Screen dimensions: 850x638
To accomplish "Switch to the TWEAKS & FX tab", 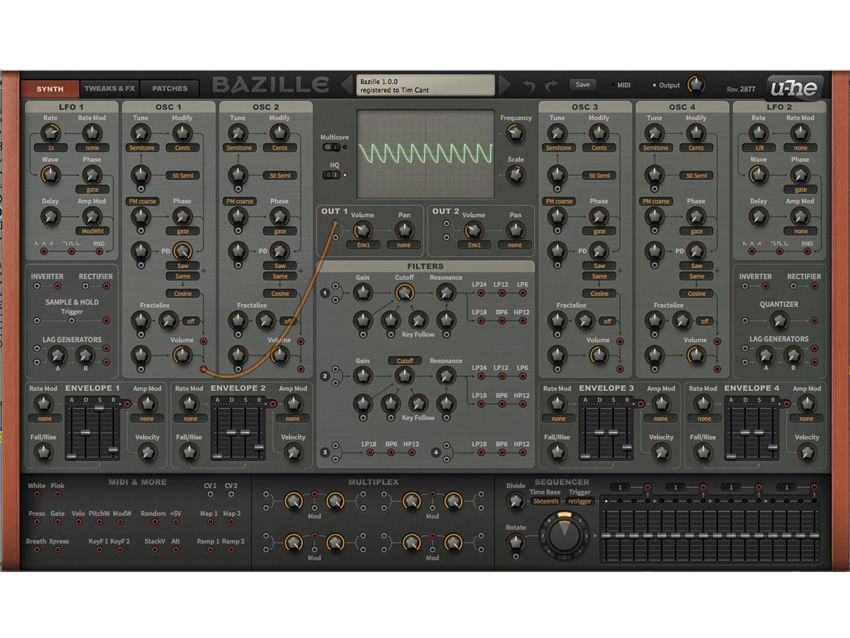I will point(108,88).
